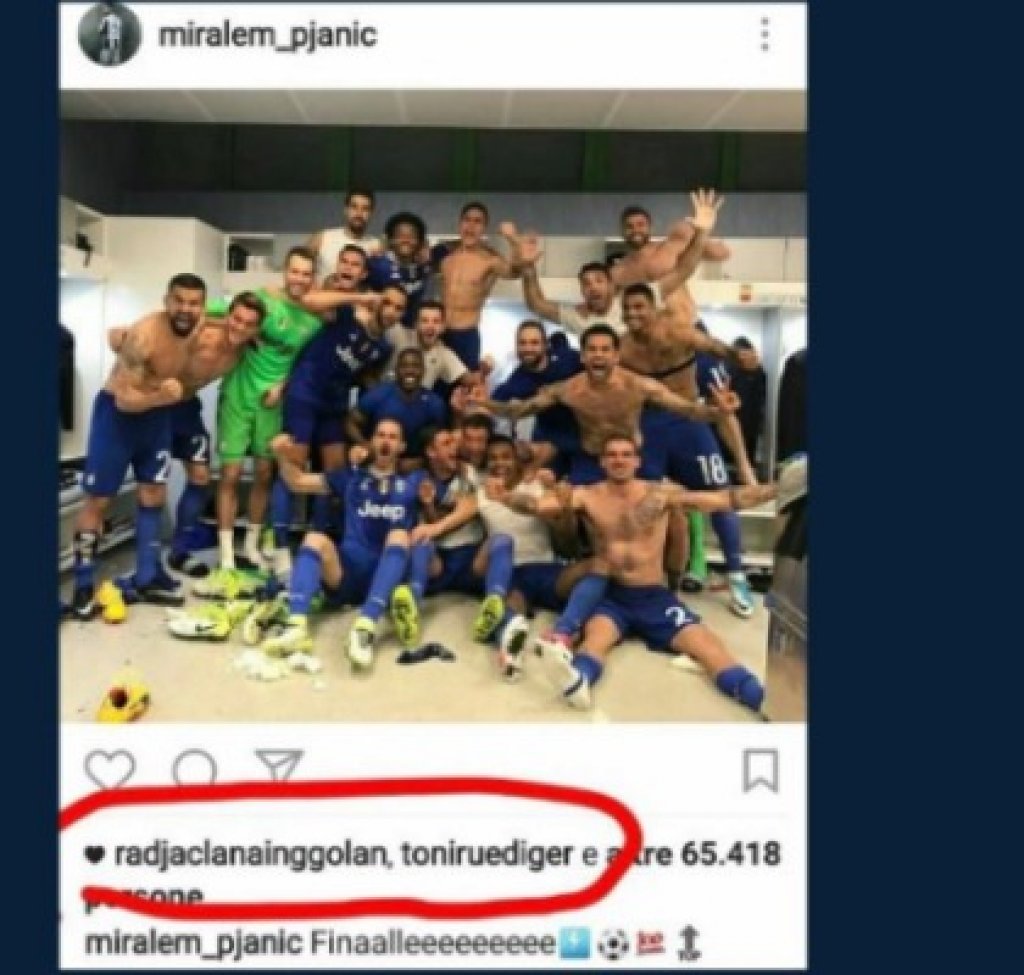Open the locker room team photo
Viewport: 1024px width, 975px height.
433,406
